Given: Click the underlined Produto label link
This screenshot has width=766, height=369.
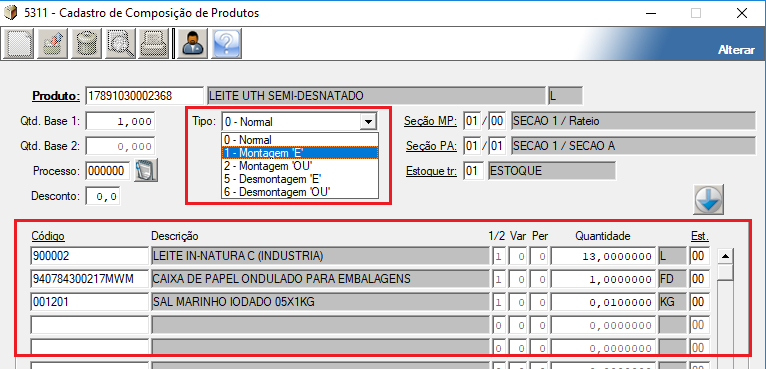Looking at the screenshot, I should coord(56,96).
